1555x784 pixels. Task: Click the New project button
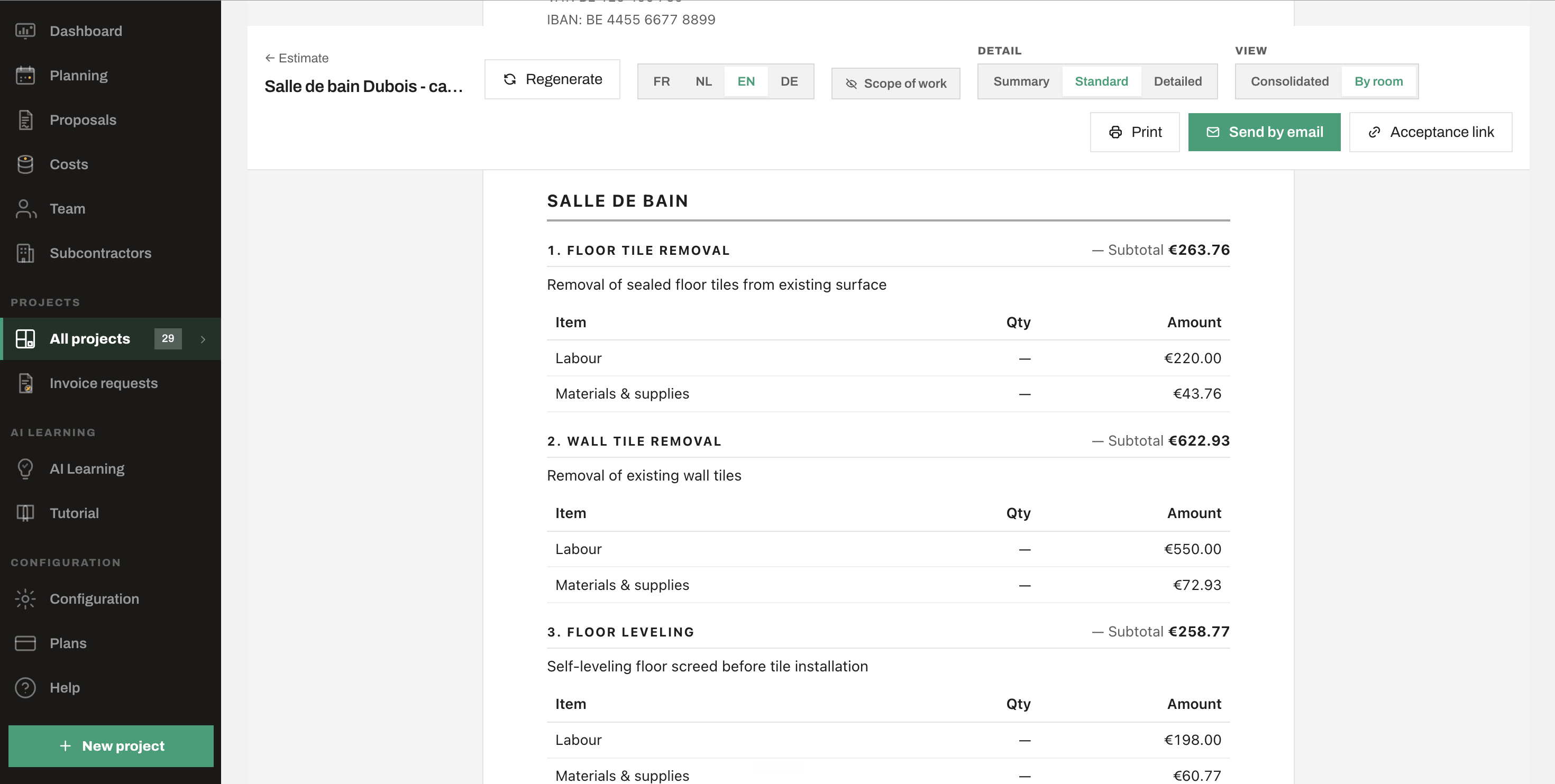(111, 746)
